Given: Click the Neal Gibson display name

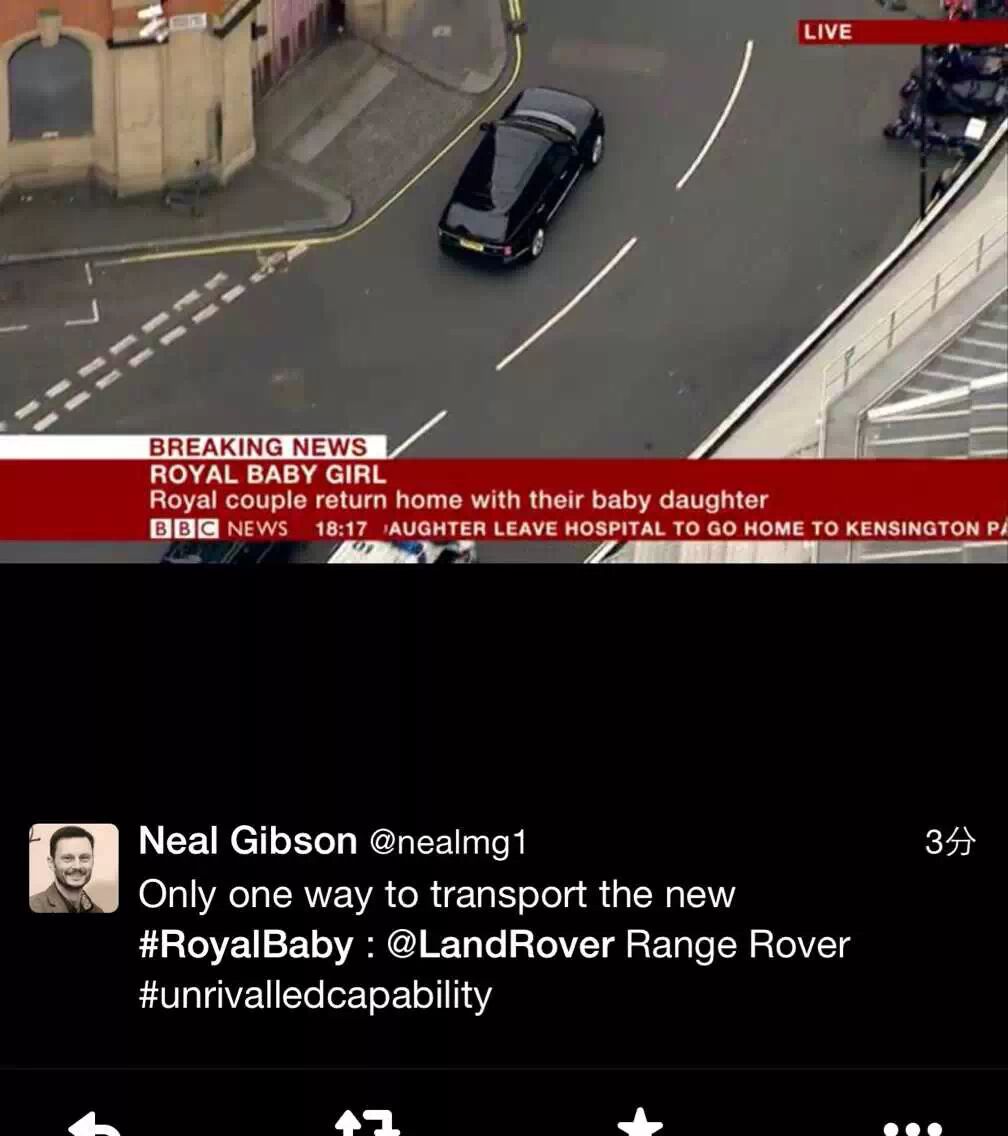Looking at the screenshot, I should click(248, 840).
